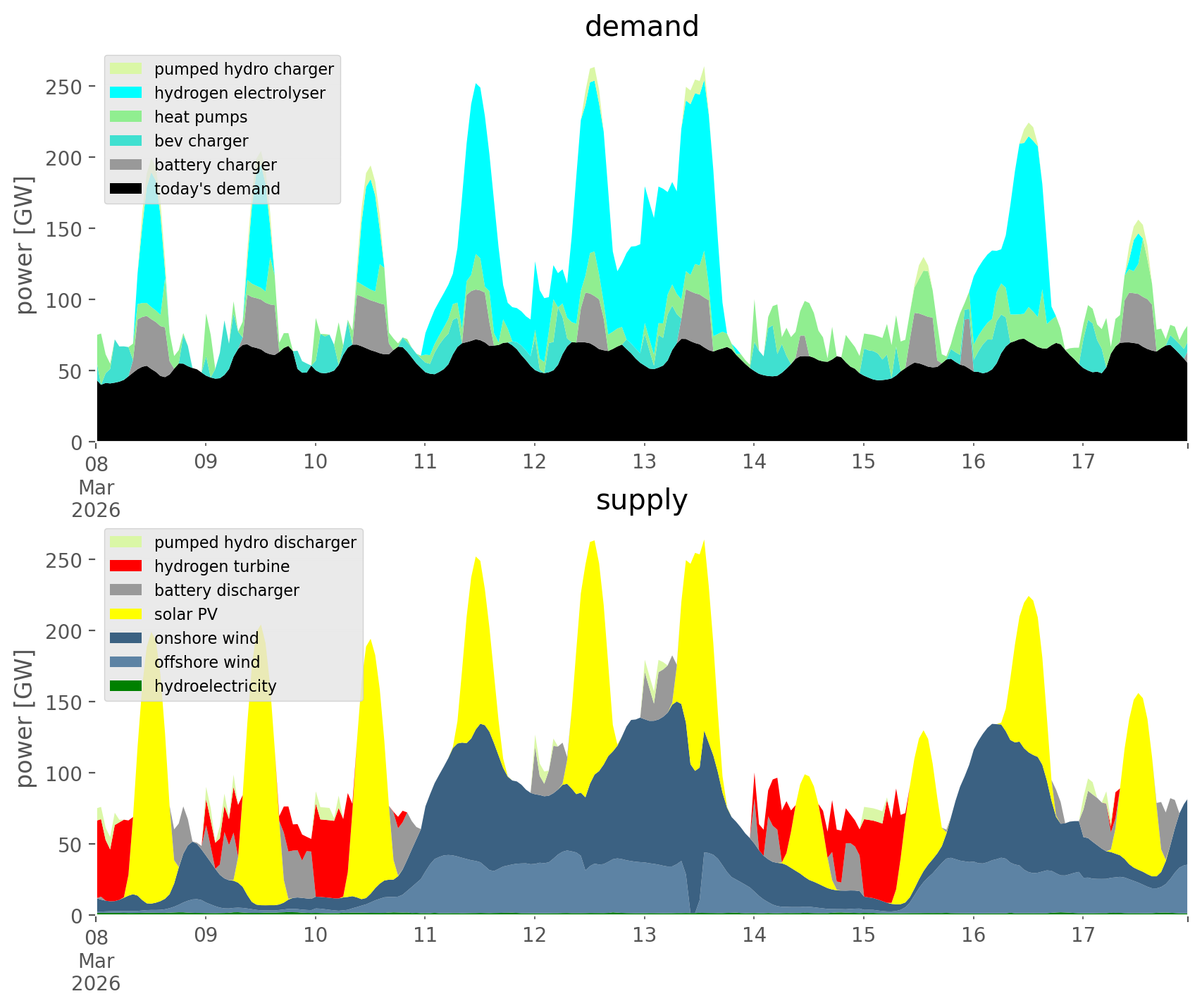Click the green hydroelectricity legend swatch
1202x1008 pixels.
(x=126, y=686)
